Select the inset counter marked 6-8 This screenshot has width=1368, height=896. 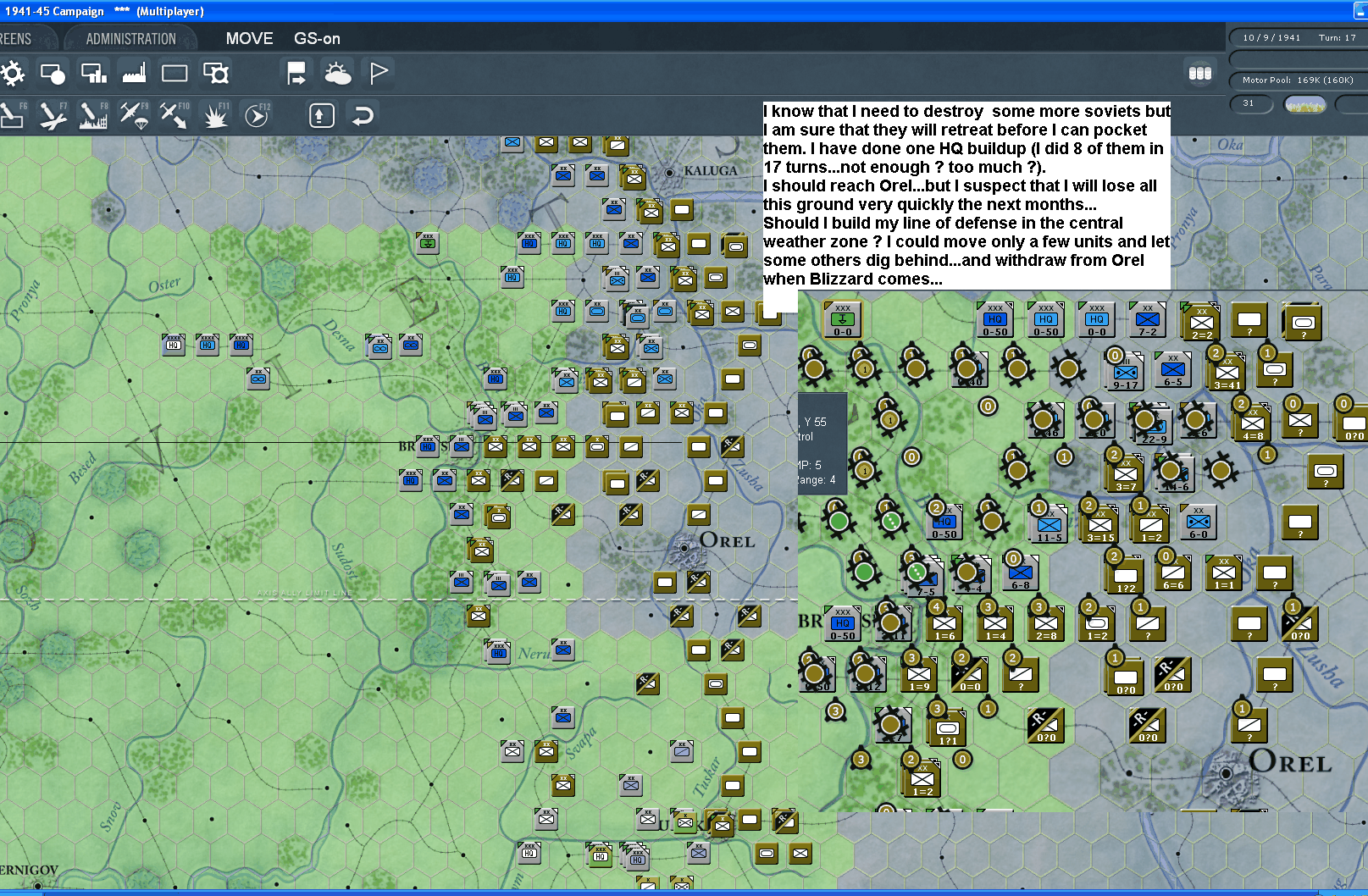point(1020,573)
